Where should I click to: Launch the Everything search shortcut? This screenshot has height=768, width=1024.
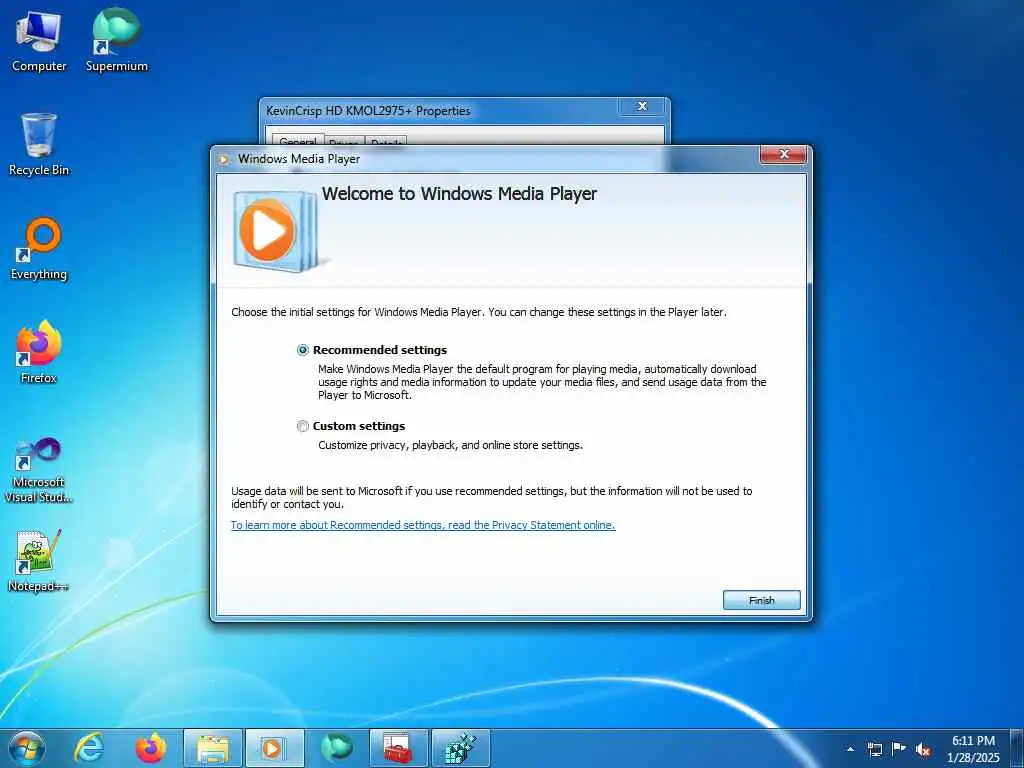[39, 249]
